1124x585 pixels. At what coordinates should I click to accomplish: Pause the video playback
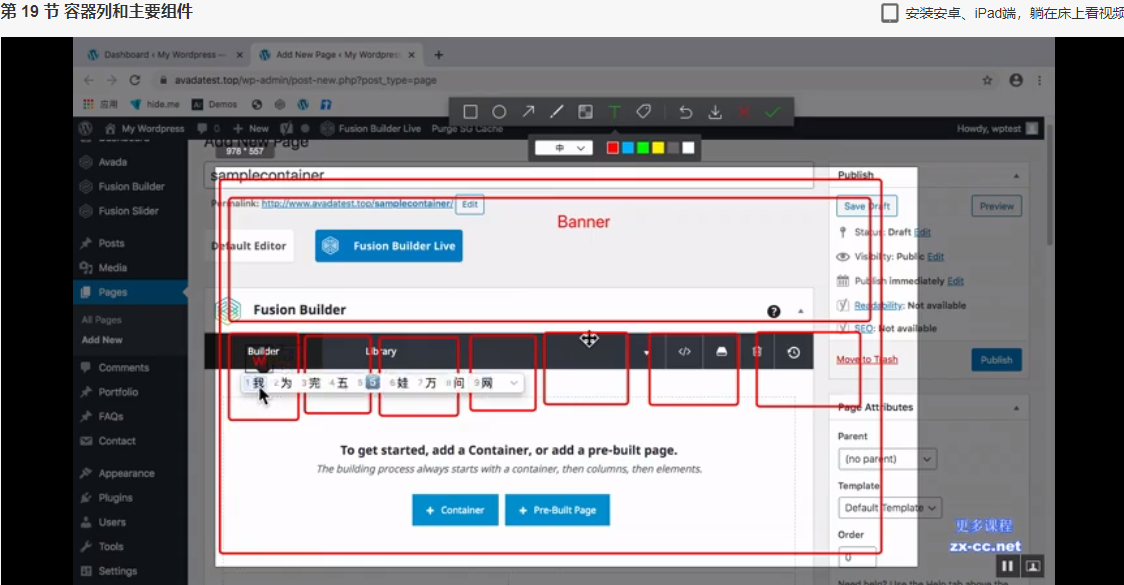tap(1007, 566)
